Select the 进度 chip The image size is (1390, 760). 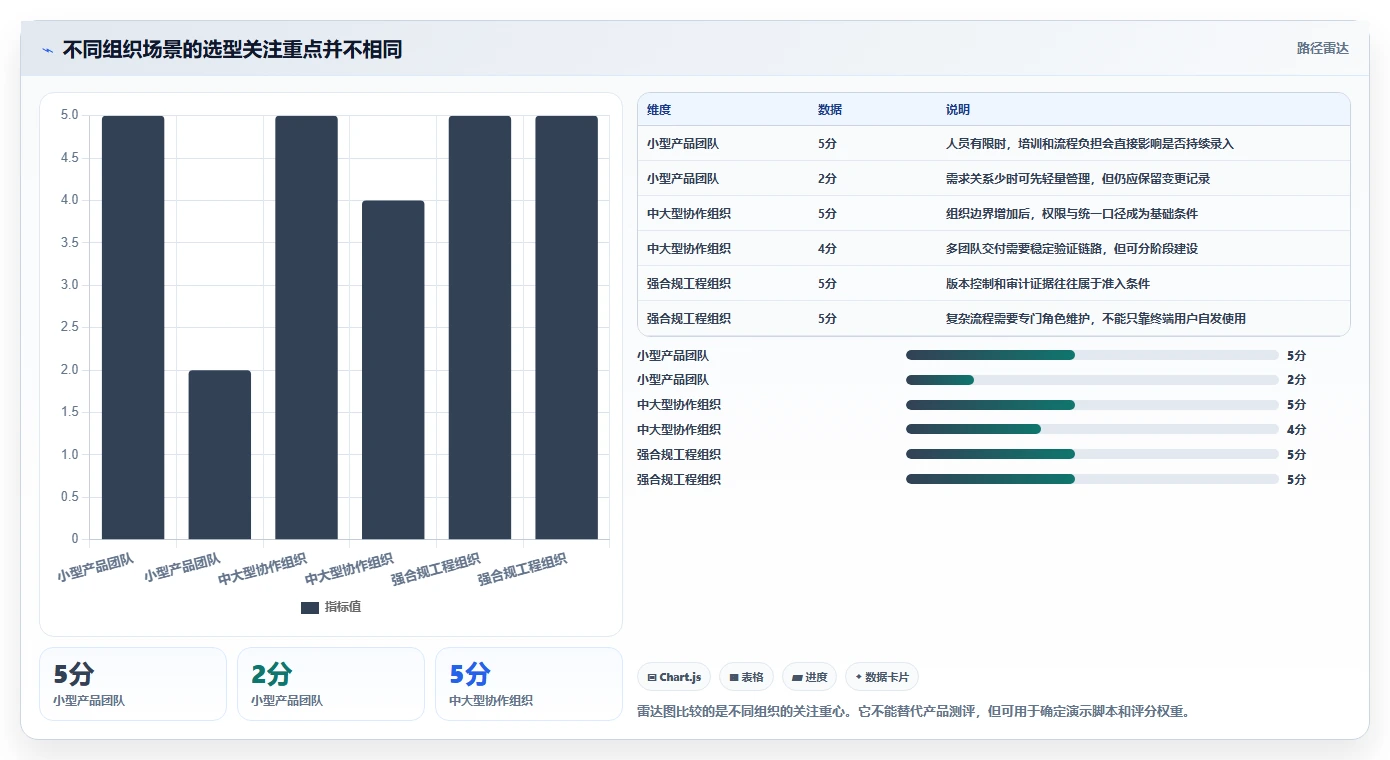click(809, 677)
